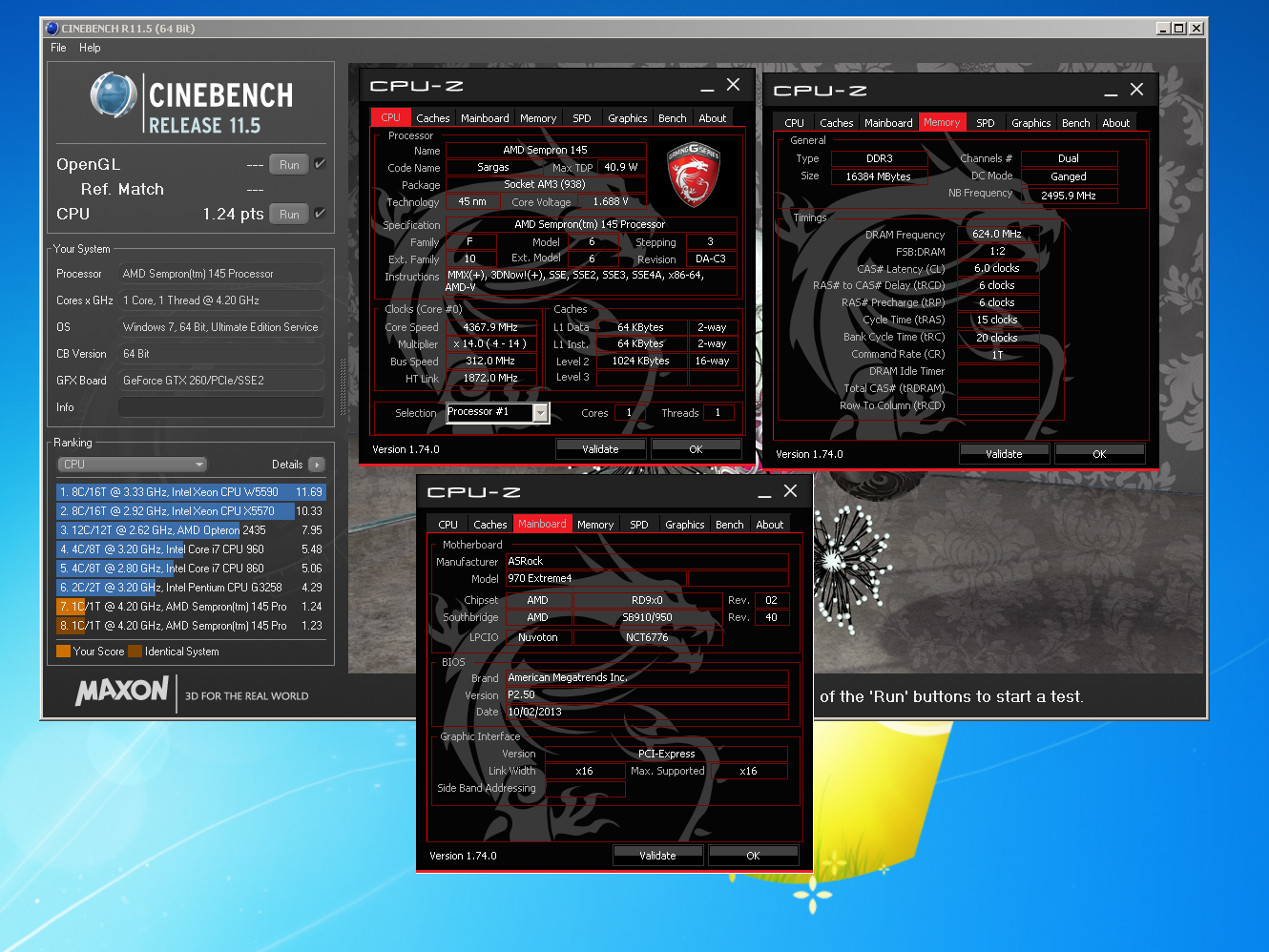The image size is (1269, 952).
Task: Close the top-left CPU-Z window
Action: pos(733,85)
